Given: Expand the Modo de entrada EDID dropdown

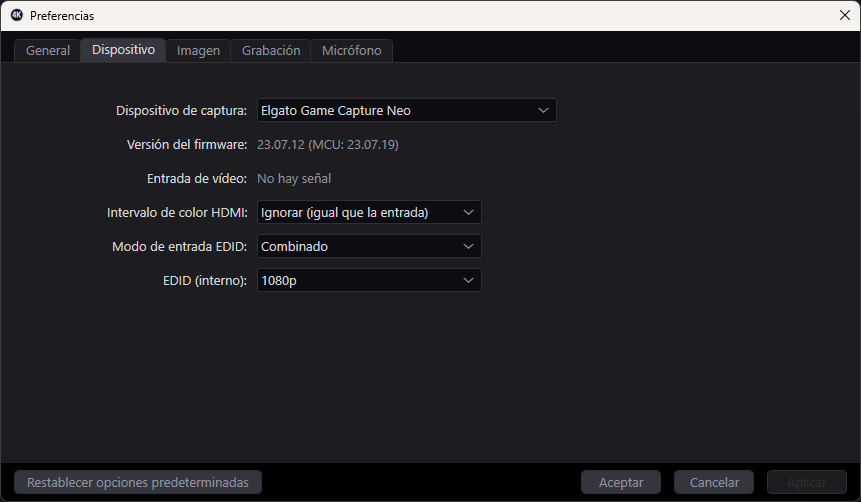Looking at the screenshot, I should 369,246.
